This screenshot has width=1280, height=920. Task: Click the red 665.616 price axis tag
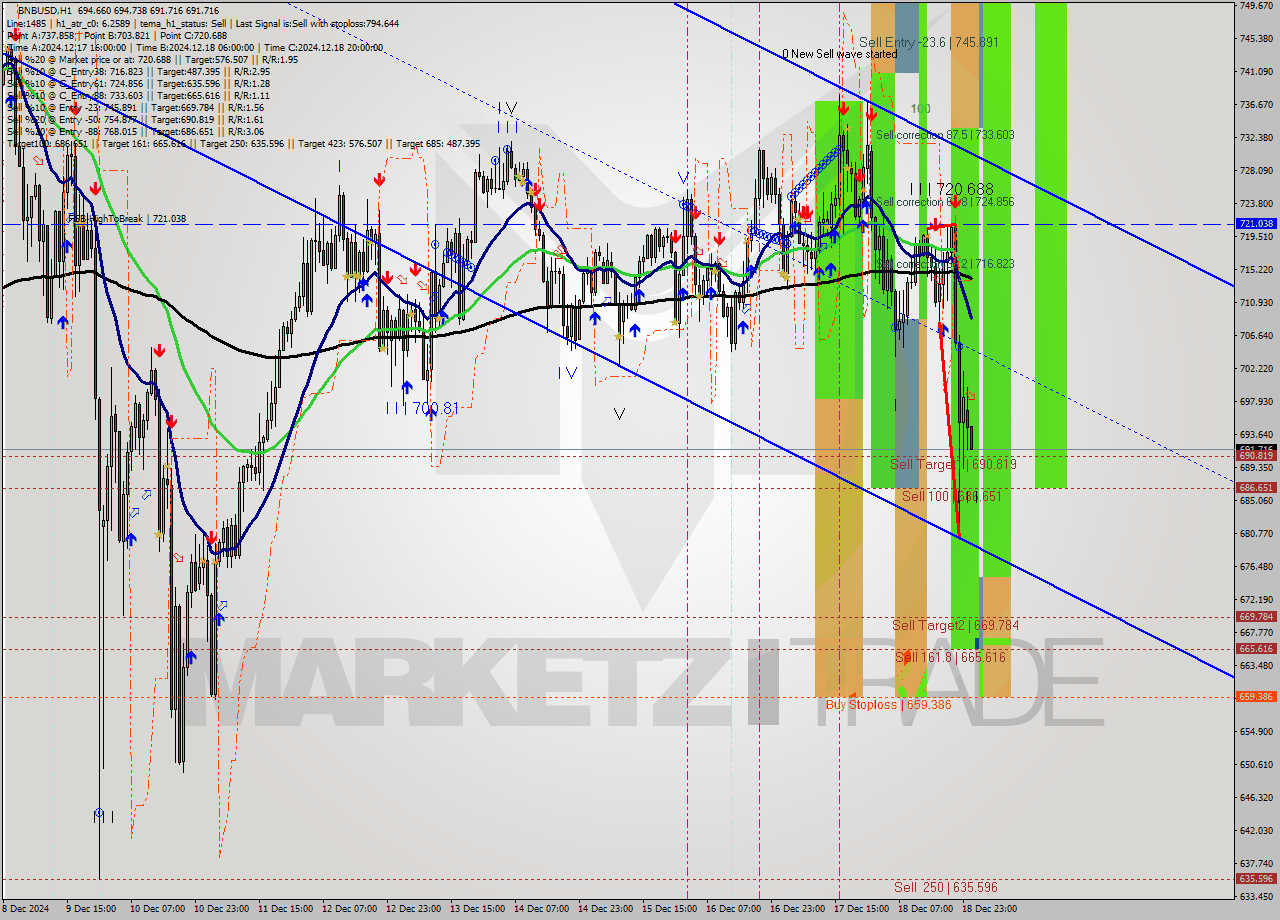point(1256,649)
